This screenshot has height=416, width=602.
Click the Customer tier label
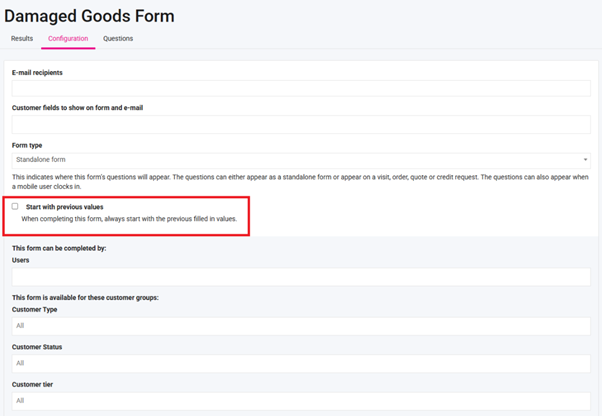point(32,384)
